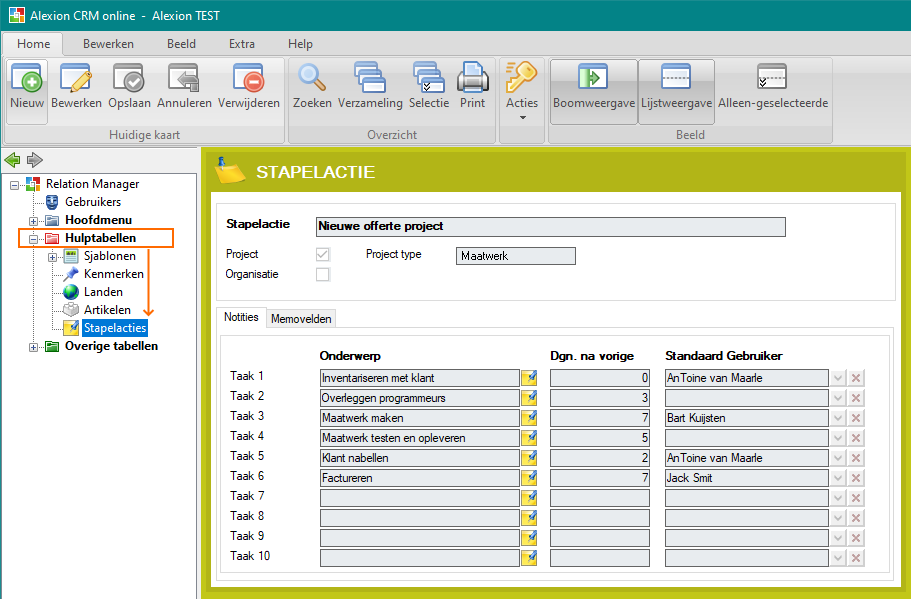Open user dropdown for Taak 4
This screenshot has height=599, width=911.
[x=838, y=437]
